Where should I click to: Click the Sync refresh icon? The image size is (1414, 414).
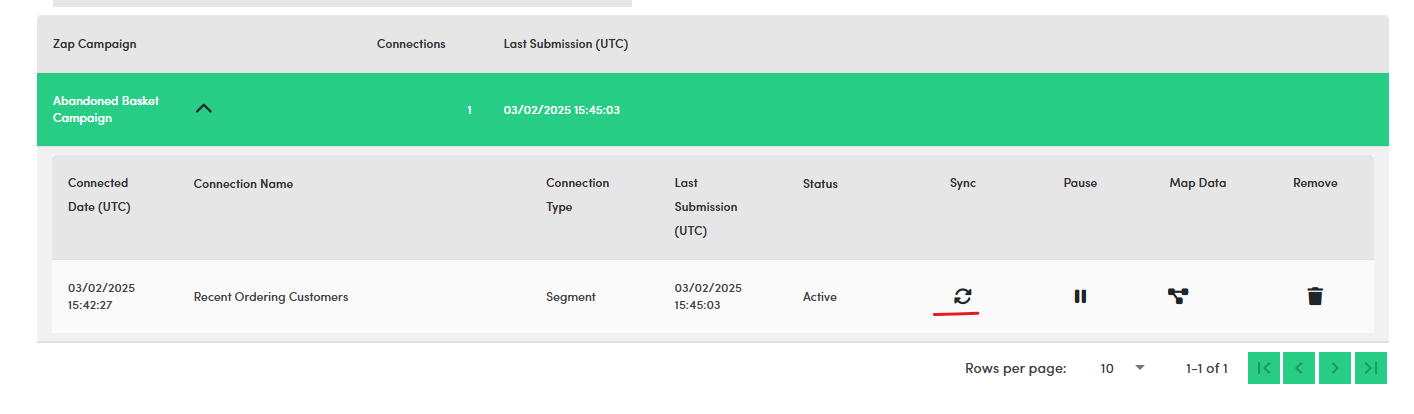pyautogui.click(x=962, y=296)
